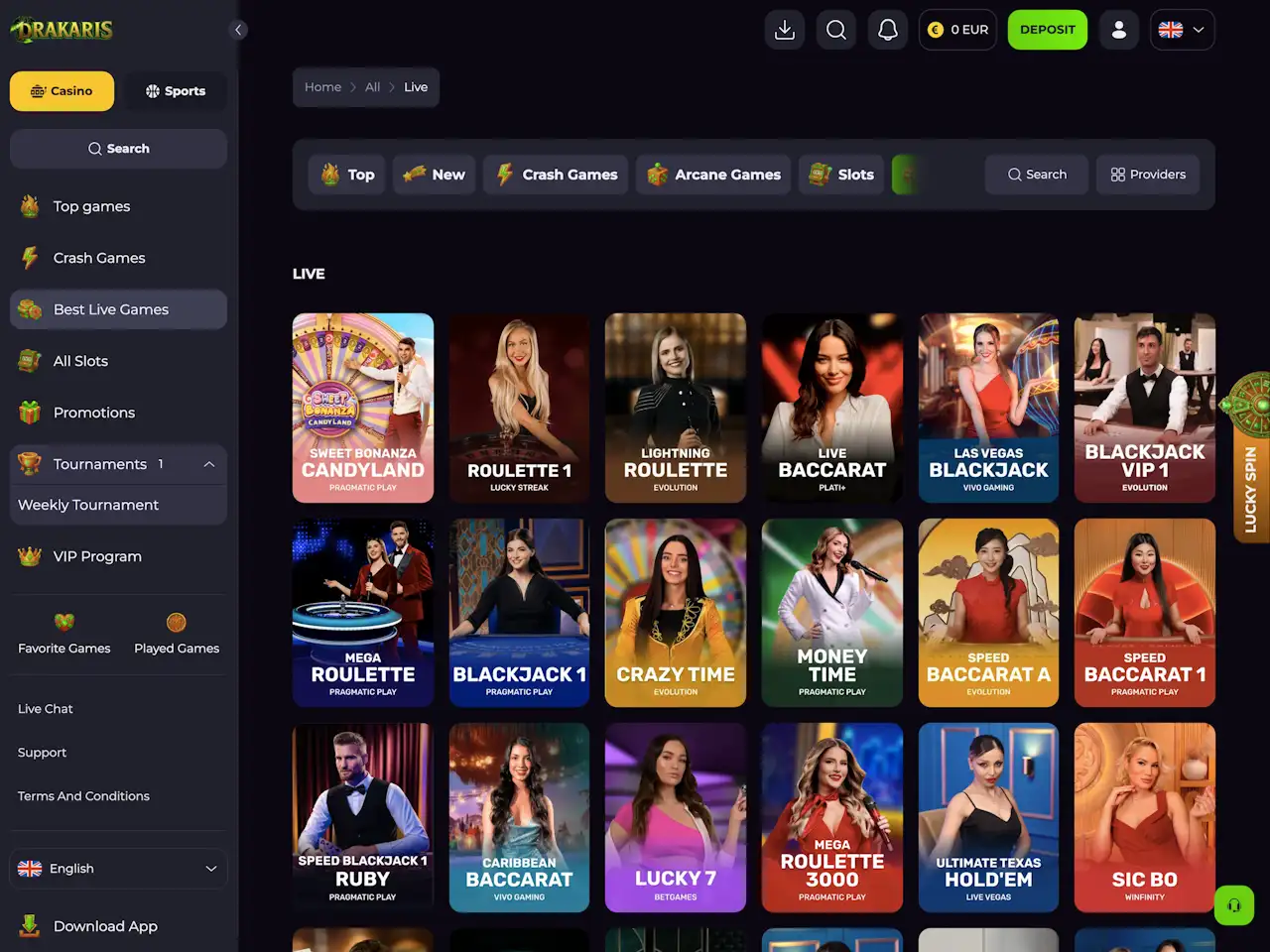Viewport: 1270px width, 952px height.
Task: Collapse the Tournaments section chevron
Action: 209,464
